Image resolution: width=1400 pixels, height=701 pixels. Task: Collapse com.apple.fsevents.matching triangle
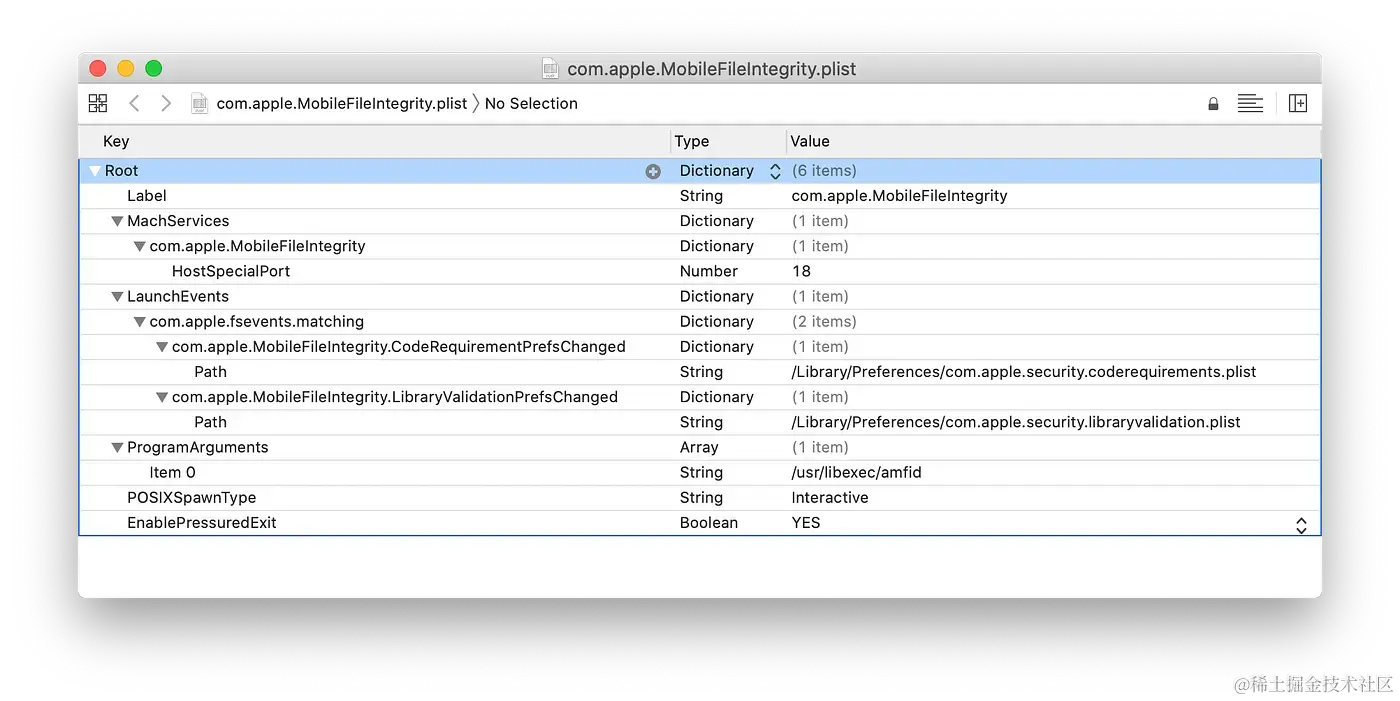coord(140,322)
